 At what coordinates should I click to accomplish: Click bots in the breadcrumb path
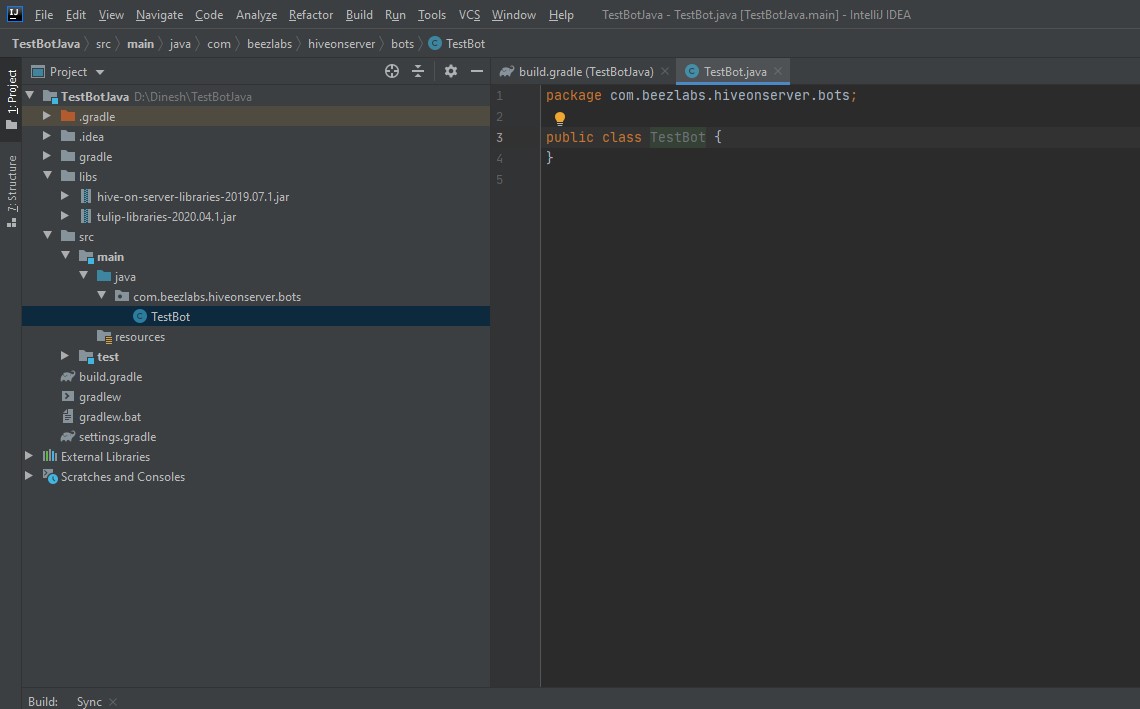click(x=402, y=44)
